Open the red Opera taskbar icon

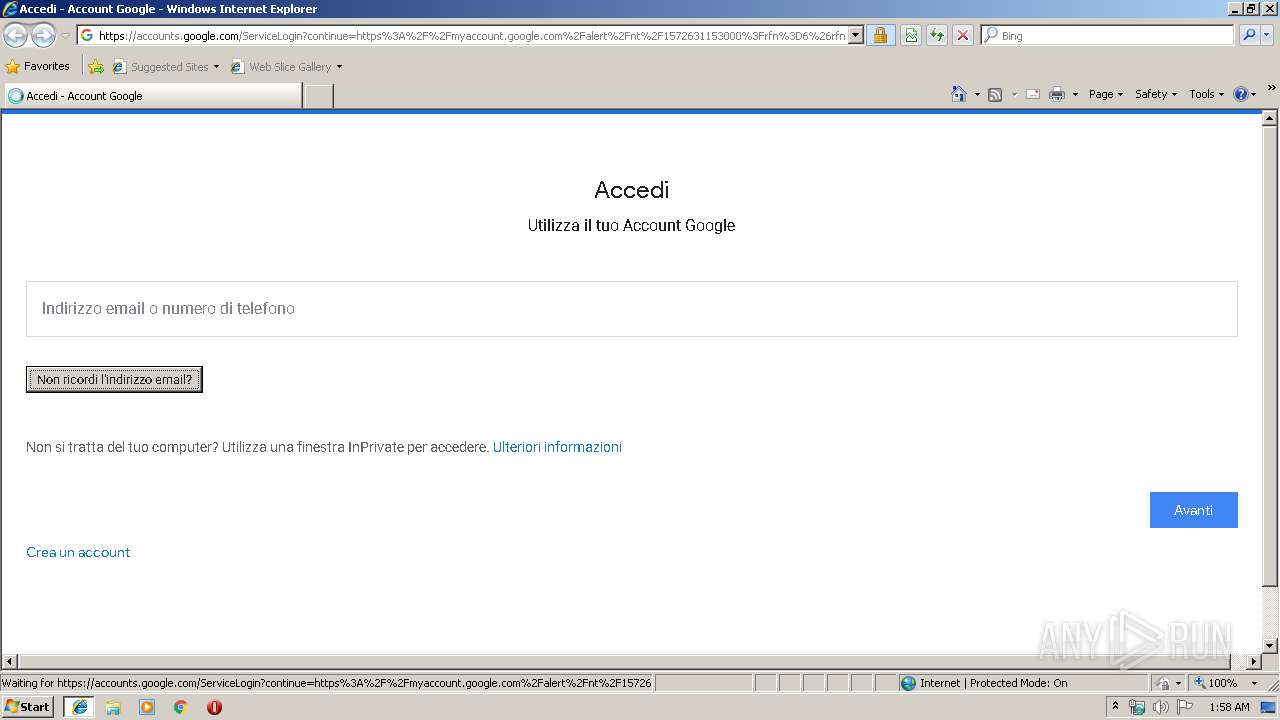(214, 707)
